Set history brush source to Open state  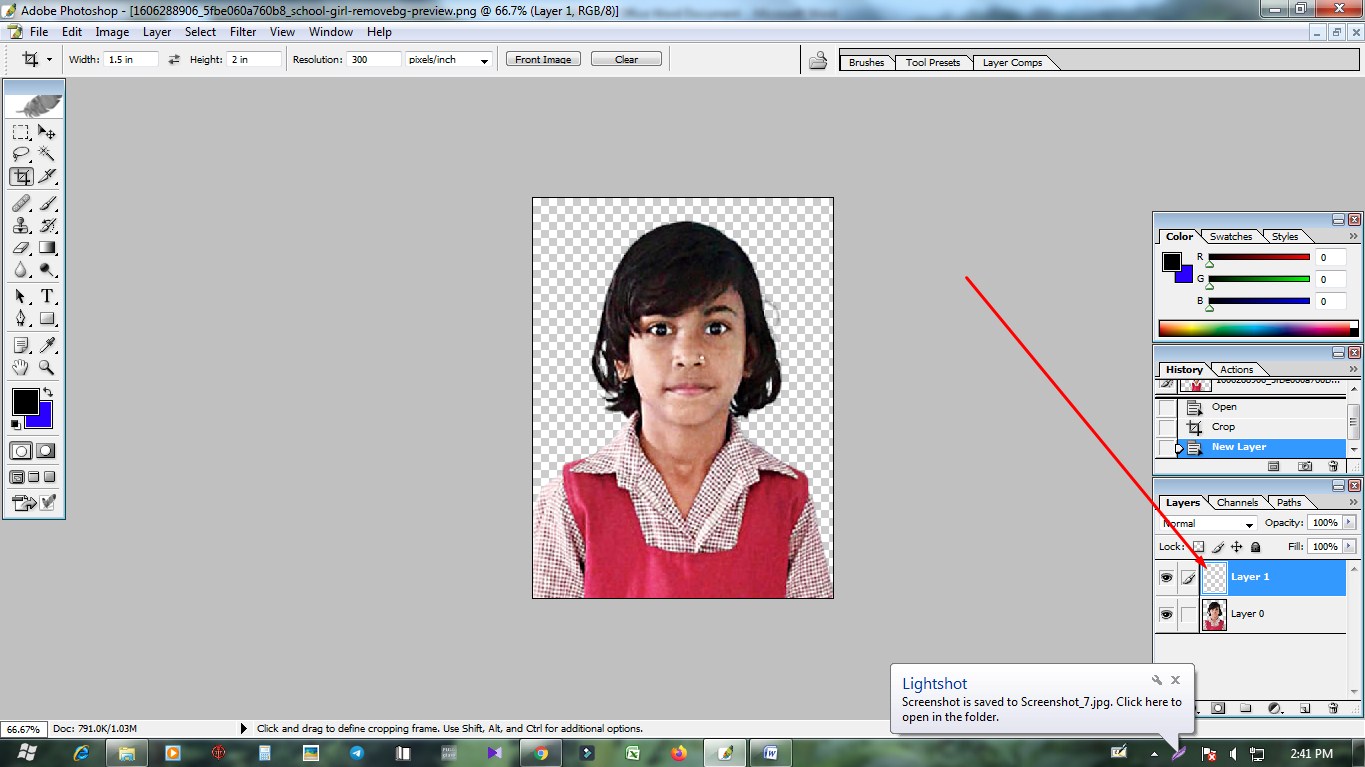coord(1167,407)
